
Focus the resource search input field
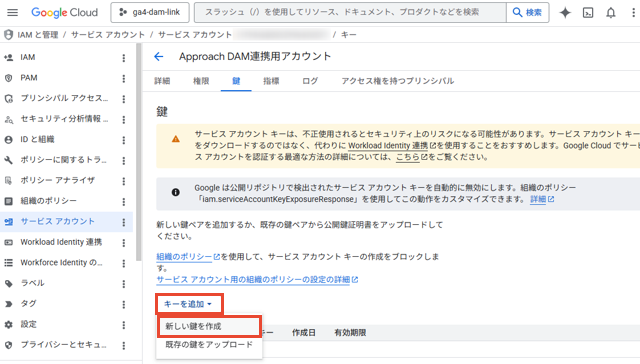(x=350, y=13)
